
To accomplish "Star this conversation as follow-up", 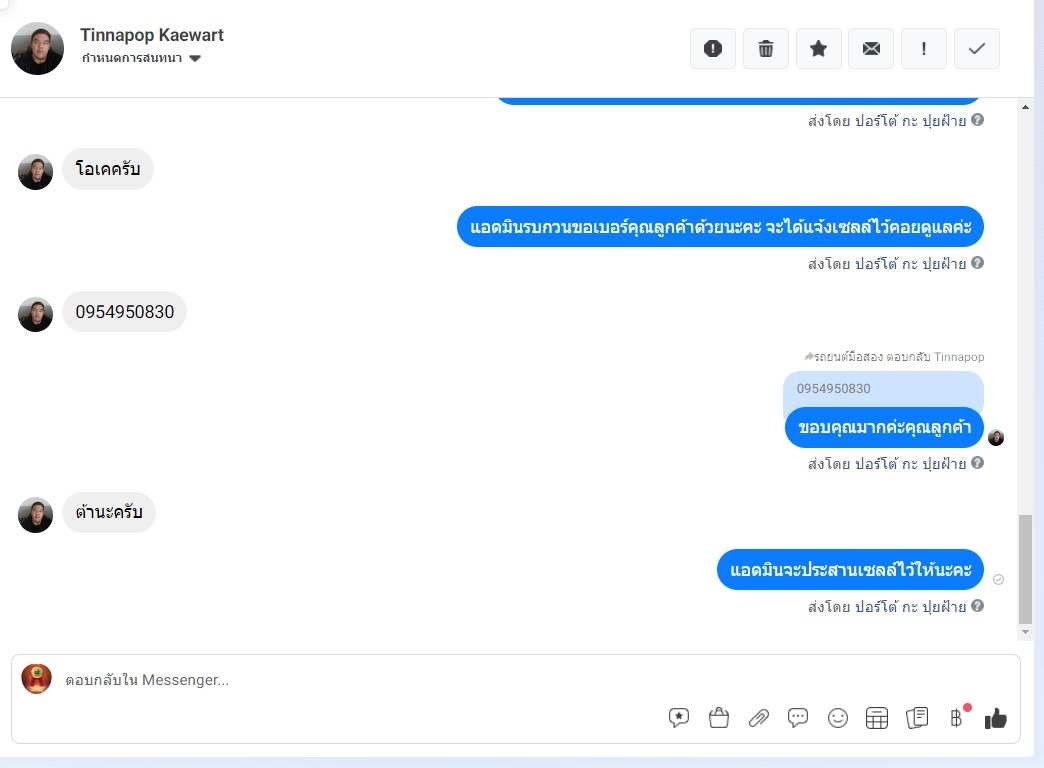I will pos(818,49).
